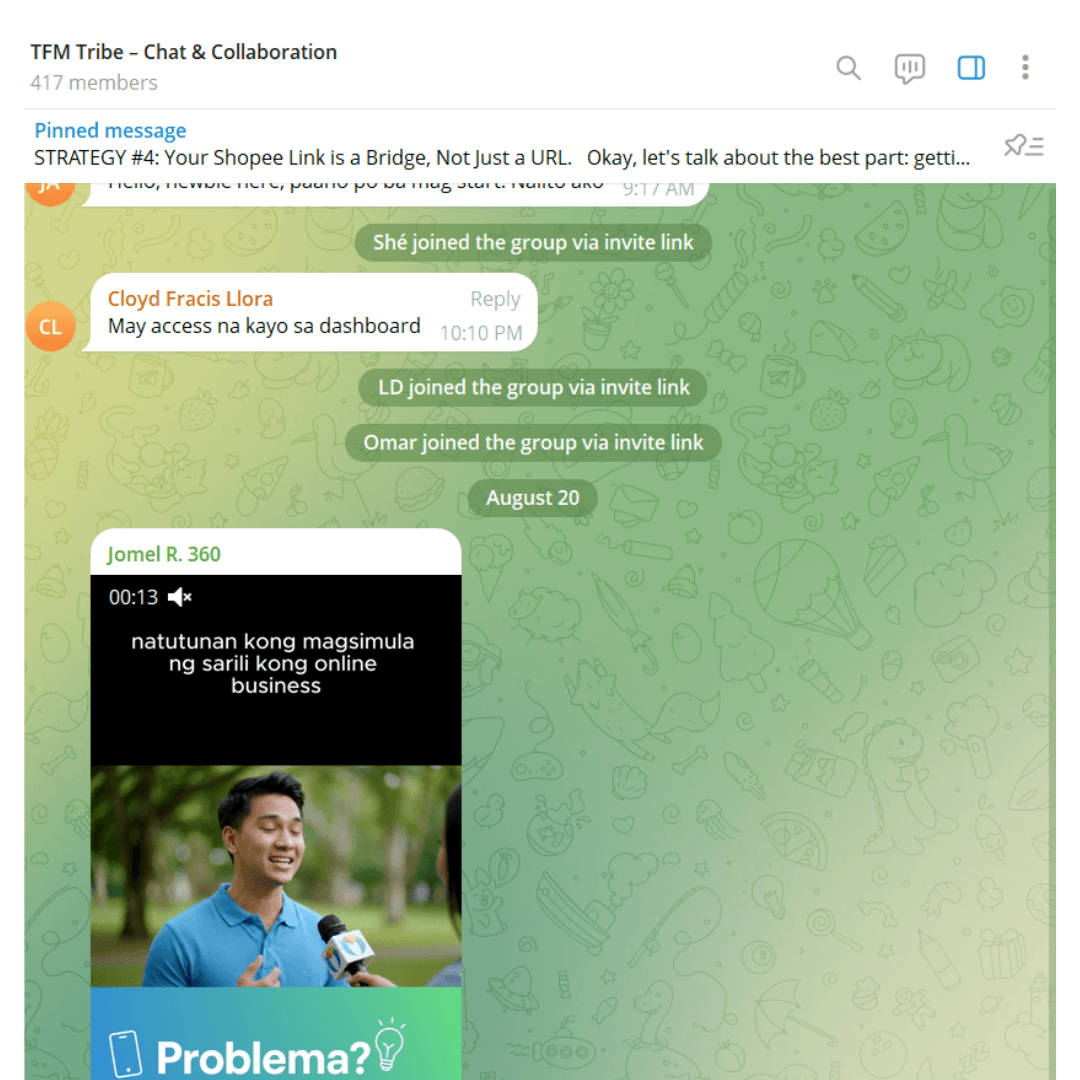Click the LD joined the group notice
The height and width of the screenshot is (1080, 1080).
532,387
